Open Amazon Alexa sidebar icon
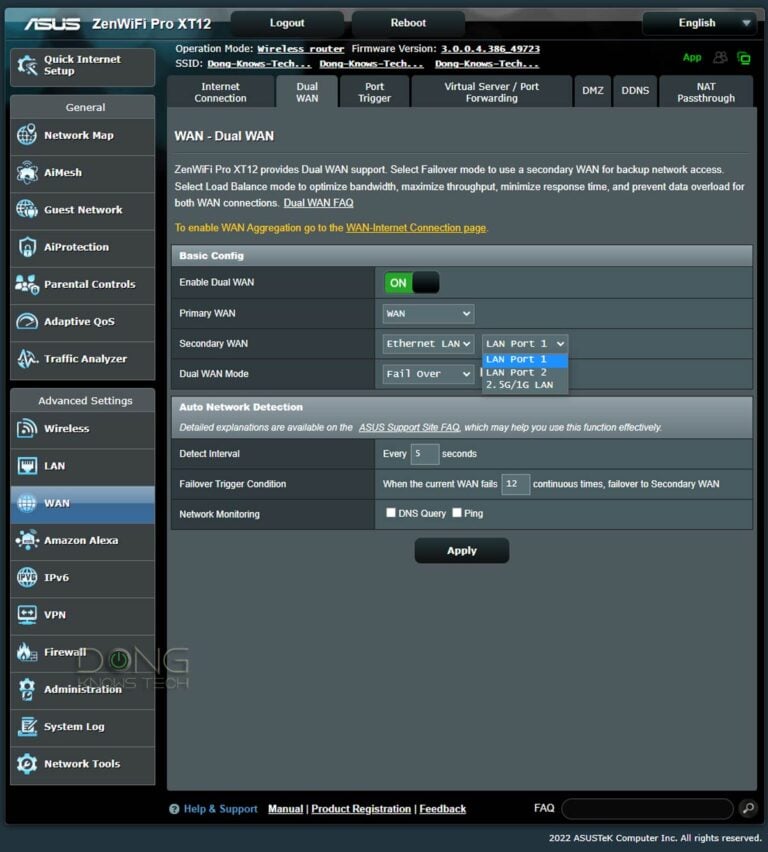 (27, 540)
